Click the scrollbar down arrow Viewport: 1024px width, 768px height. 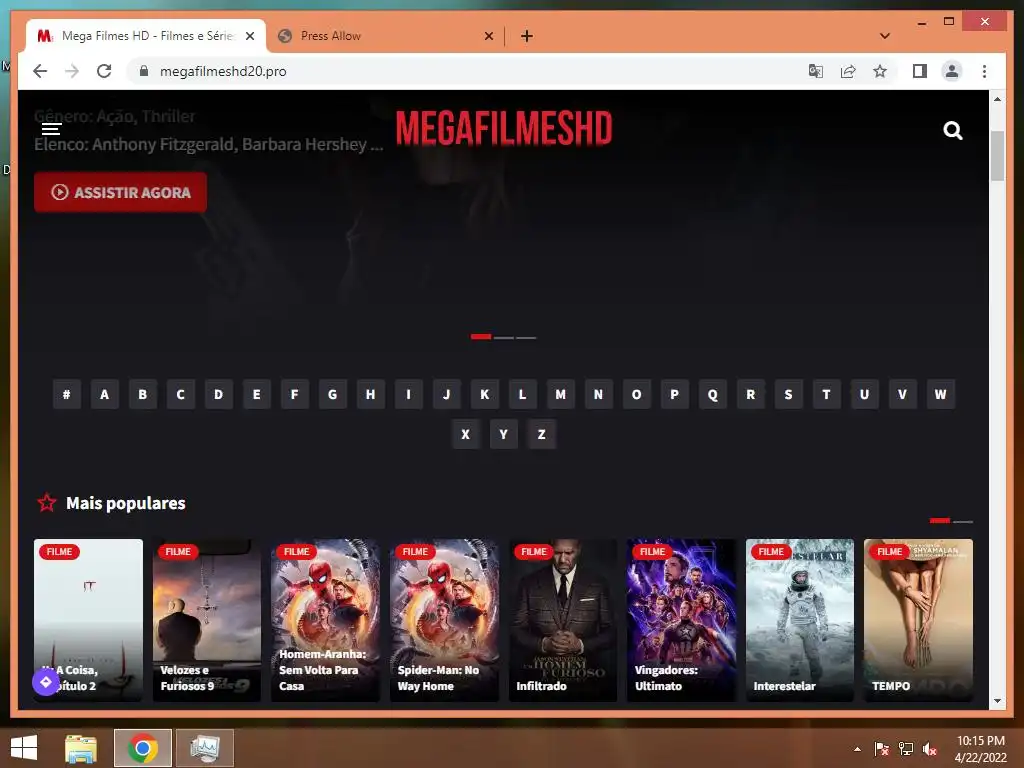click(997, 701)
